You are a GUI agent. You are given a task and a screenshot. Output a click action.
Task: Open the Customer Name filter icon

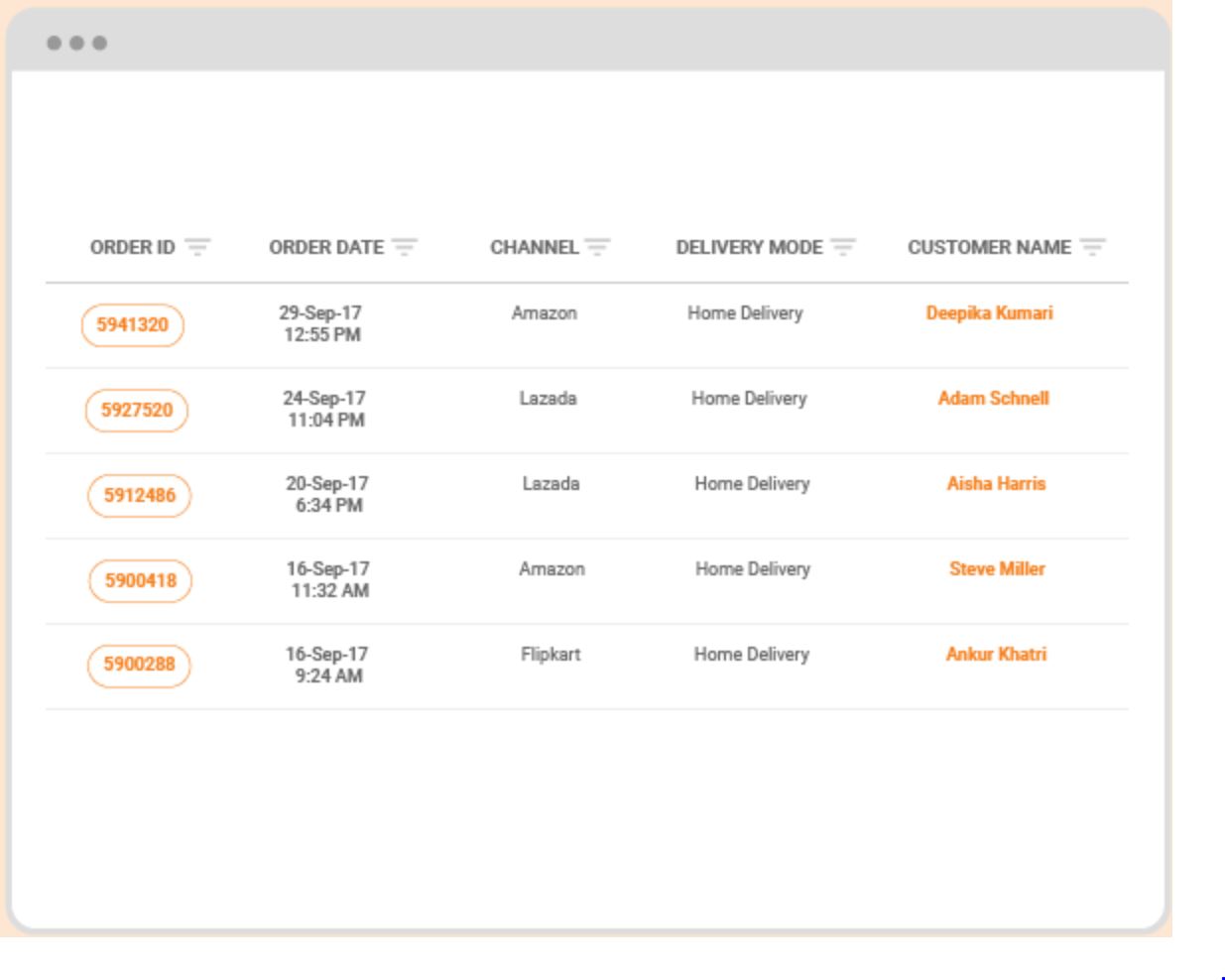pos(1092,247)
